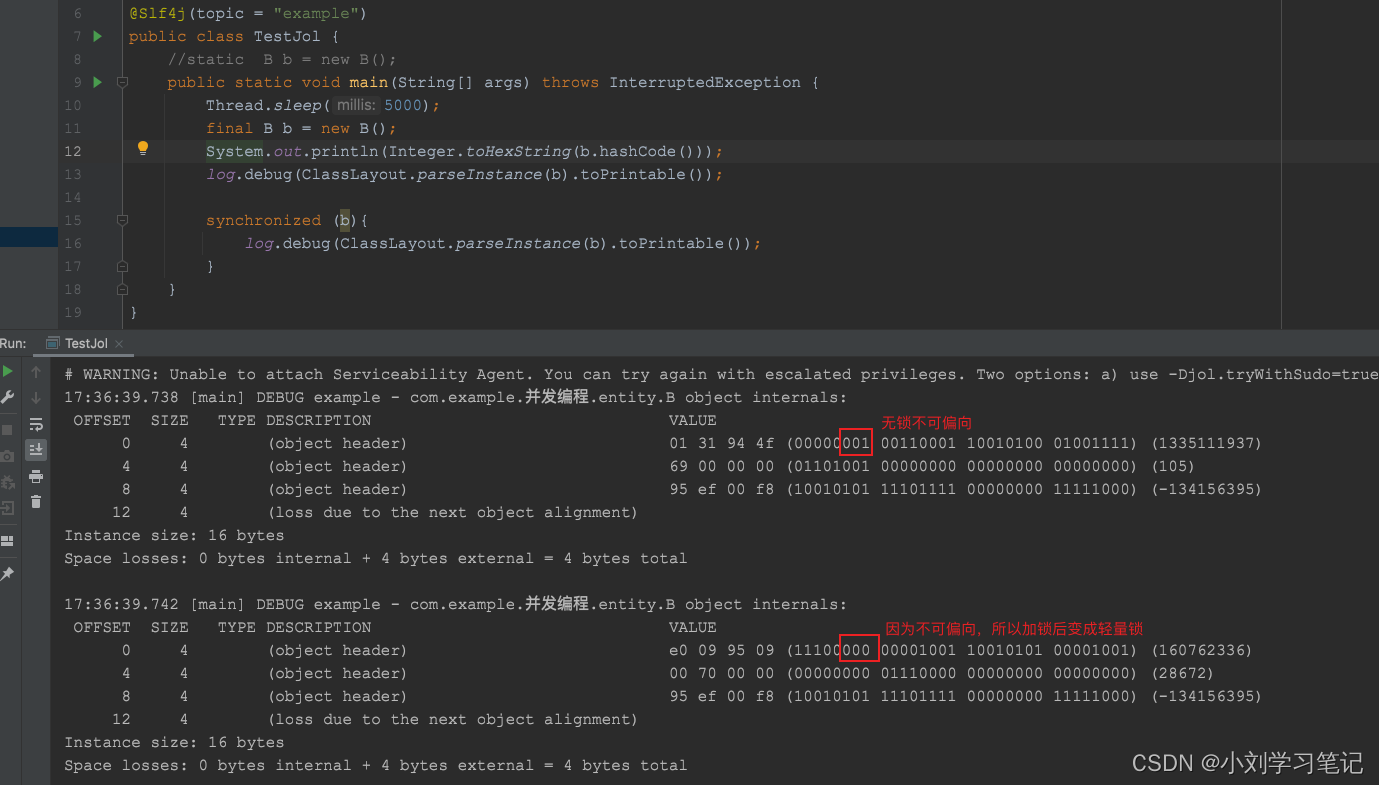The image size is (1379, 785).
Task: Click the @Slf4j annotation text
Action: click(x=157, y=14)
